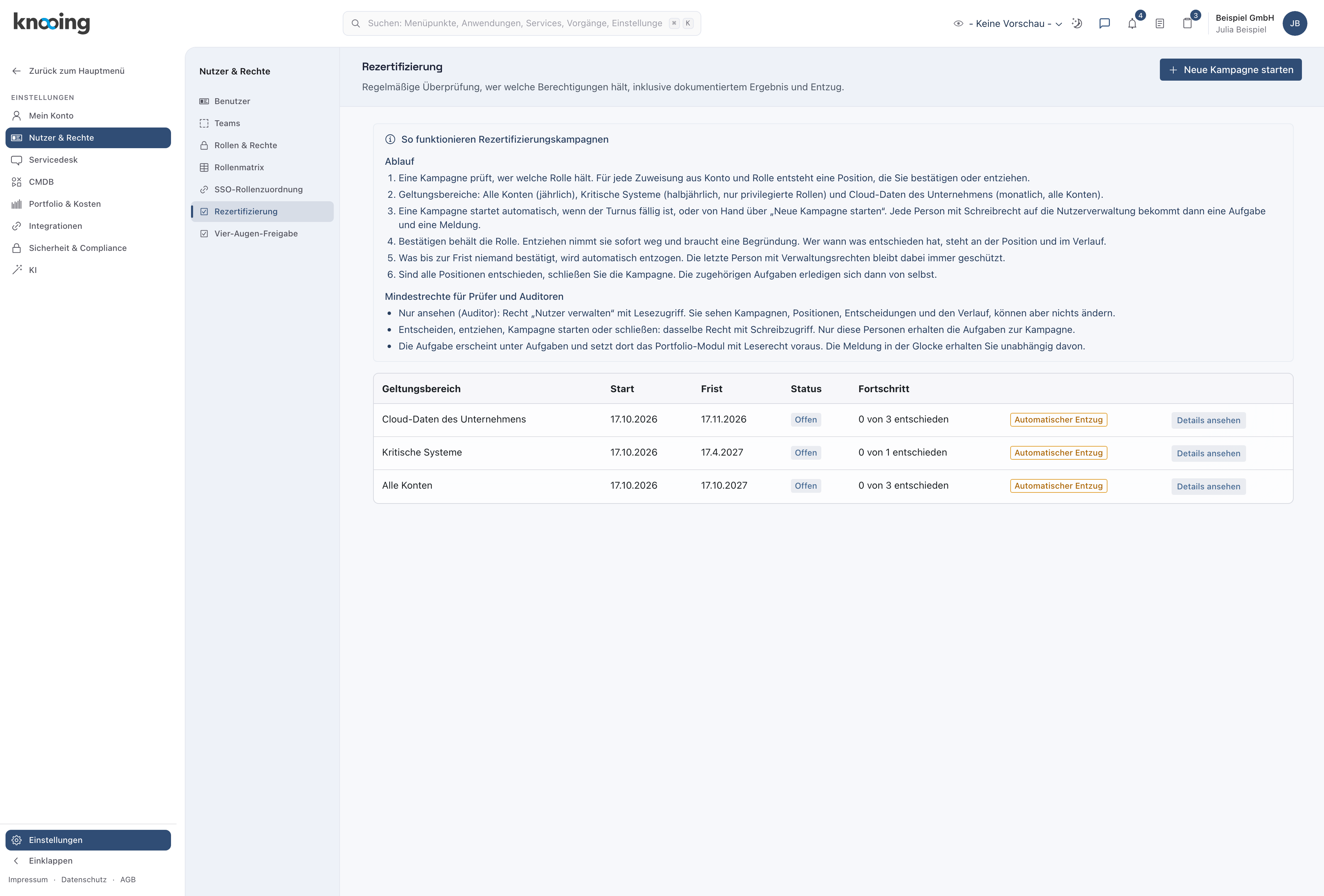The height and width of the screenshot is (896, 1324).
Task: Click the Start column header
Action: [x=622, y=389]
